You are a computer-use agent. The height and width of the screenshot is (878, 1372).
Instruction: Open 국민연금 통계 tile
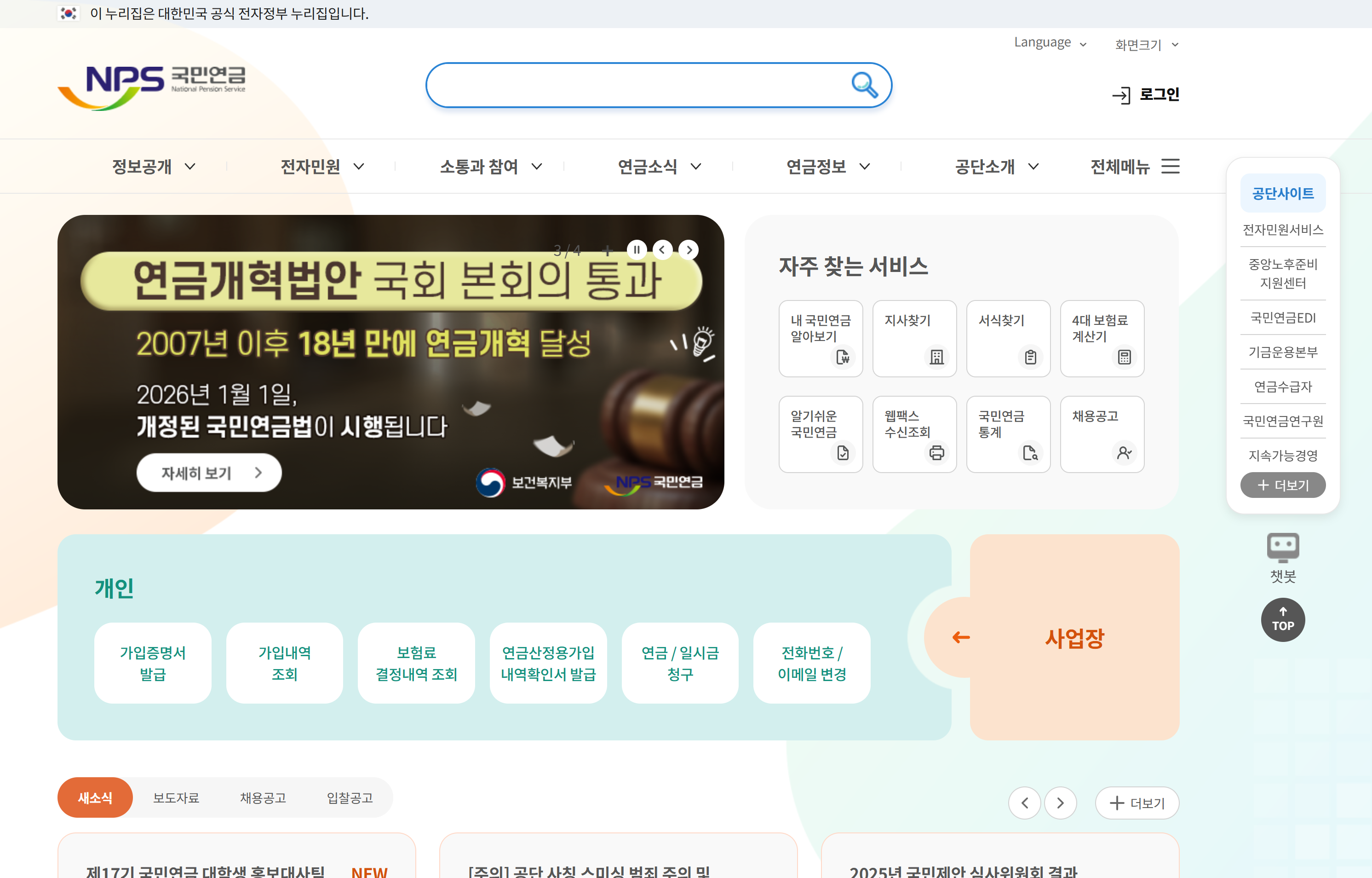tap(1008, 434)
